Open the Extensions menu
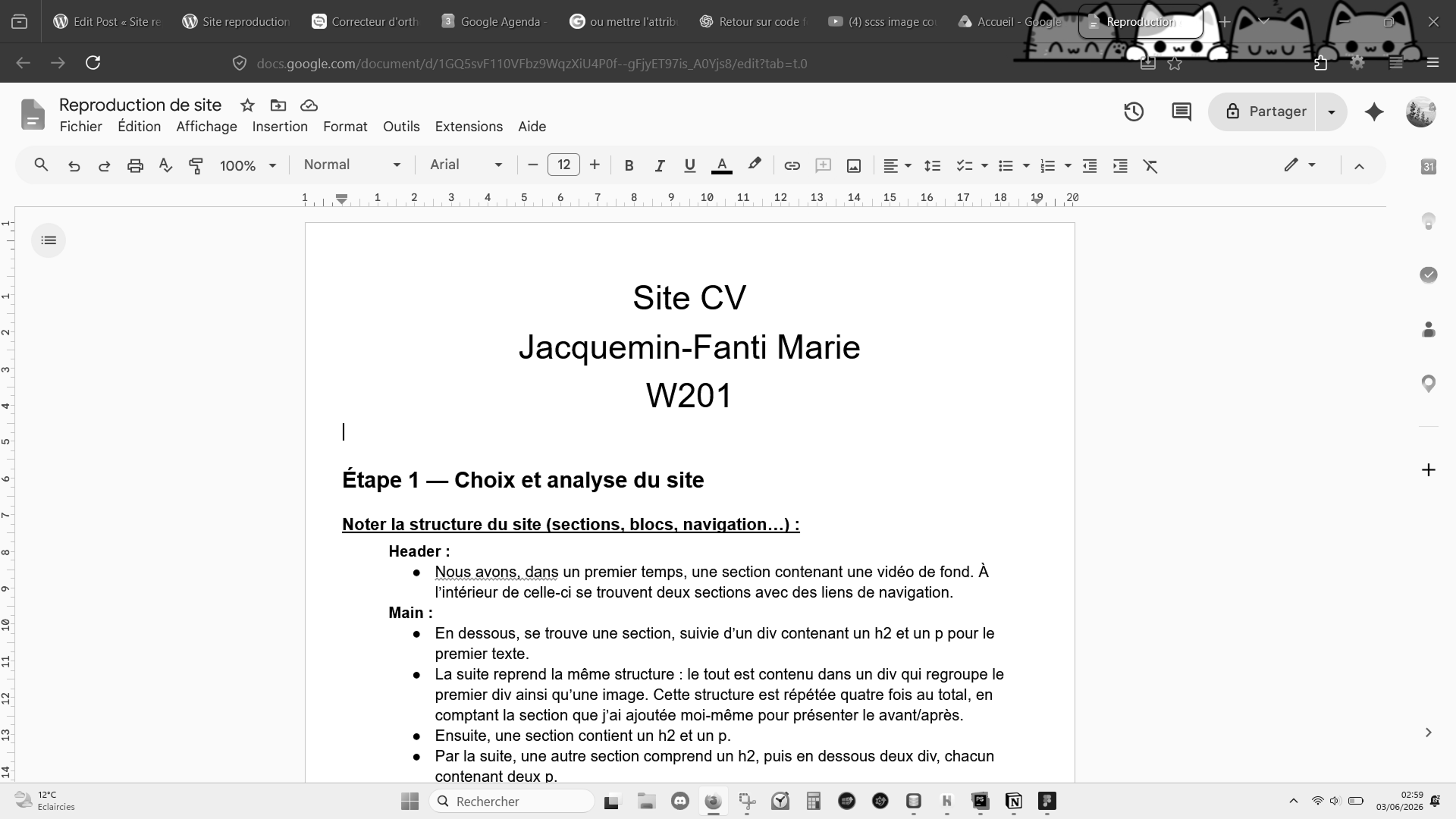Viewport: 1456px width, 819px height. click(x=469, y=127)
